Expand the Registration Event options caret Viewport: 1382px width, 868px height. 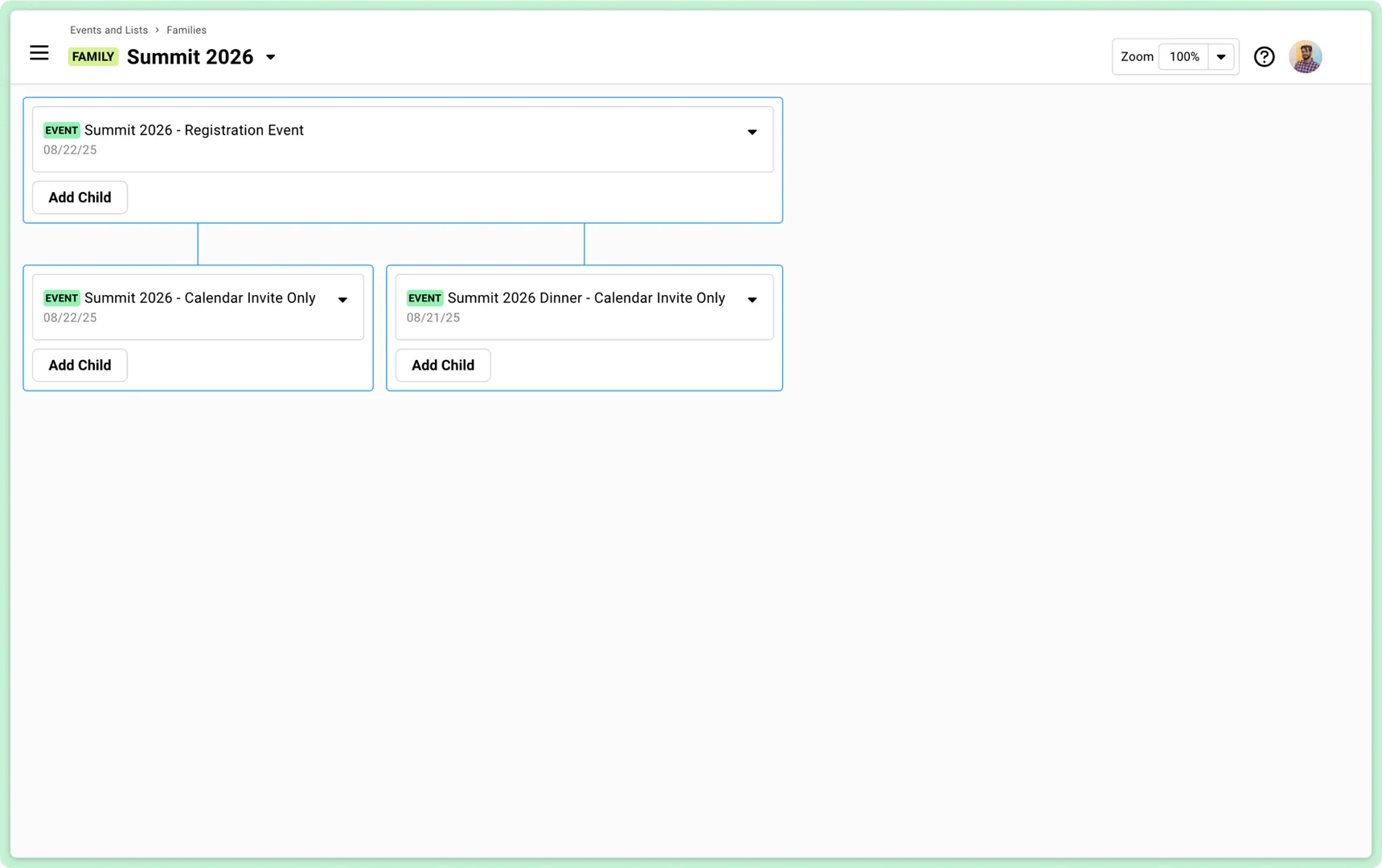tap(752, 132)
